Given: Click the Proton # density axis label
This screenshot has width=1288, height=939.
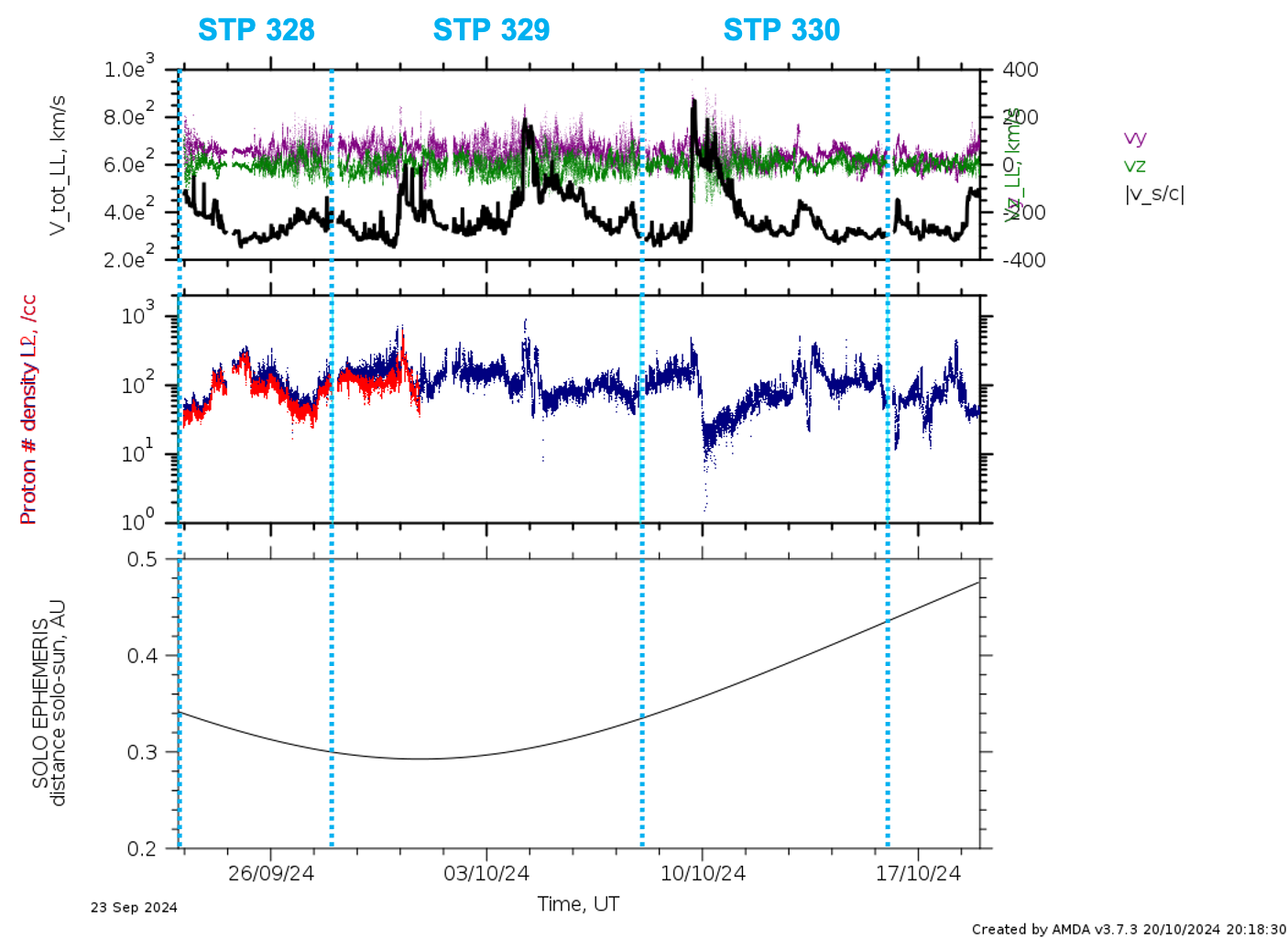Looking at the screenshot, I should [28, 409].
